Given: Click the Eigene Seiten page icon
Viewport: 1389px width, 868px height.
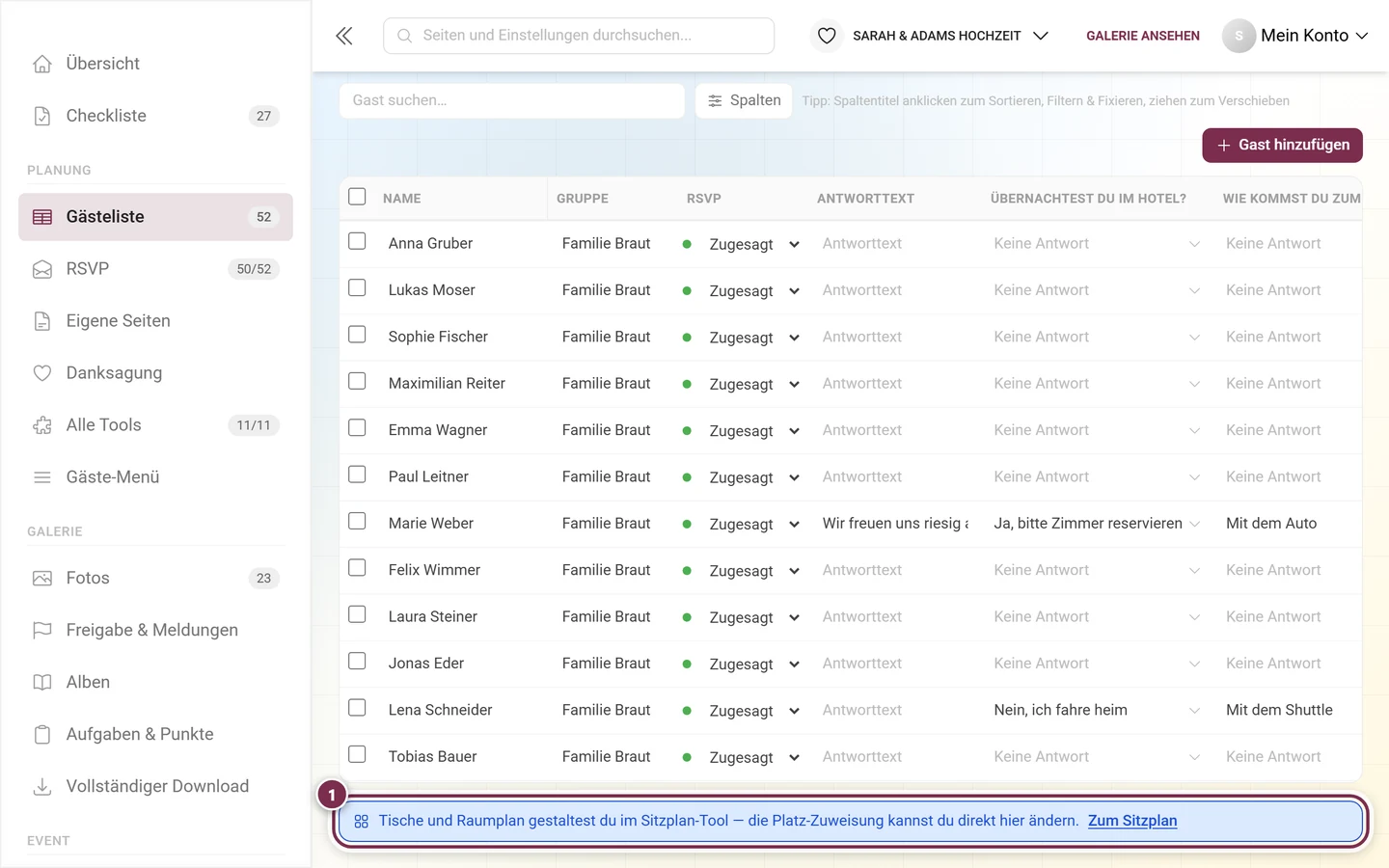Looking at the screenshot, I should pos(42,321).
